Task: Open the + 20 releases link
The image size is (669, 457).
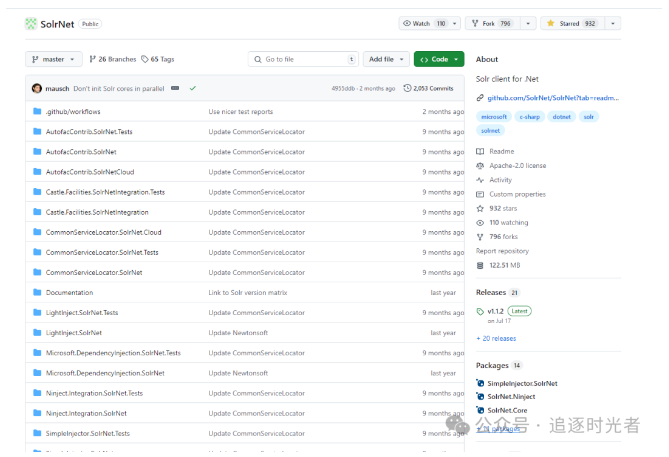Action: pyautogui.click(x=496, y=338)
